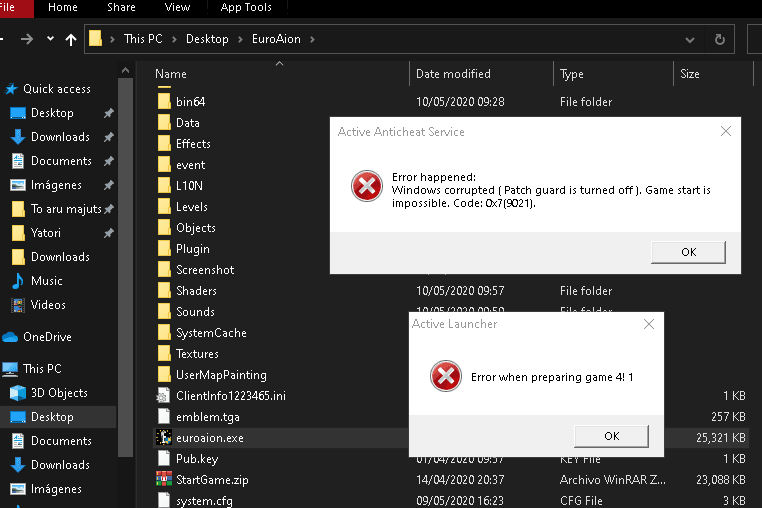Open Music folder in Quick access
Viewport: 762px width, 508px height.
point(46,281)
